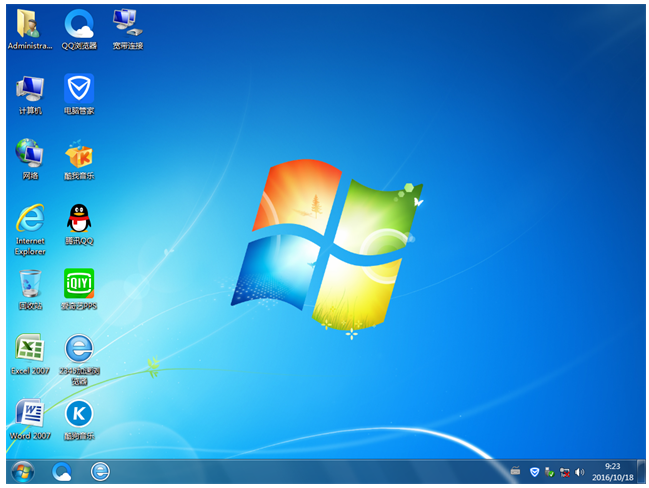Select the Excel 2007 desktop shortcut

pos(30,349)
